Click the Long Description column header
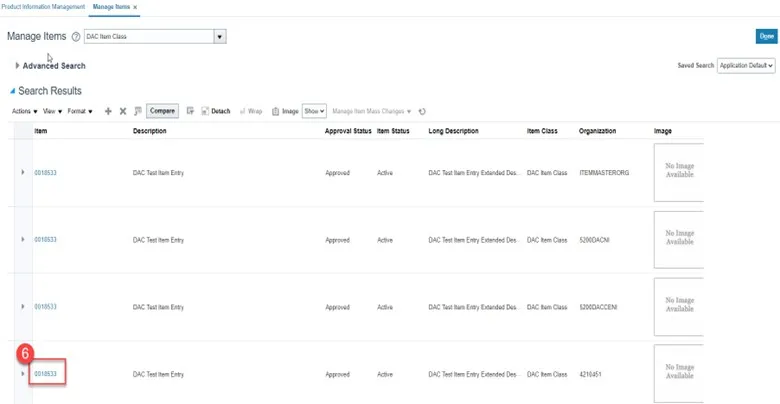Image resolution: width=780 pixels, height=404 pixels. coord(453,131)
